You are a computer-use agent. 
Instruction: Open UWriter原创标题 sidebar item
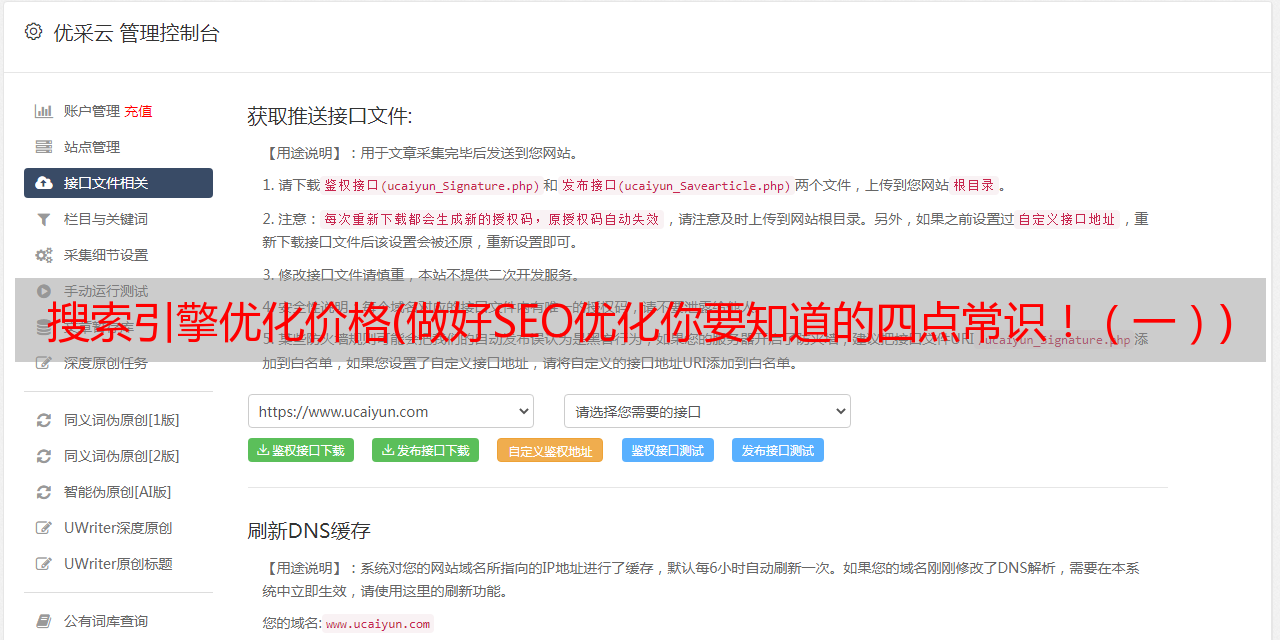(118, 564)
